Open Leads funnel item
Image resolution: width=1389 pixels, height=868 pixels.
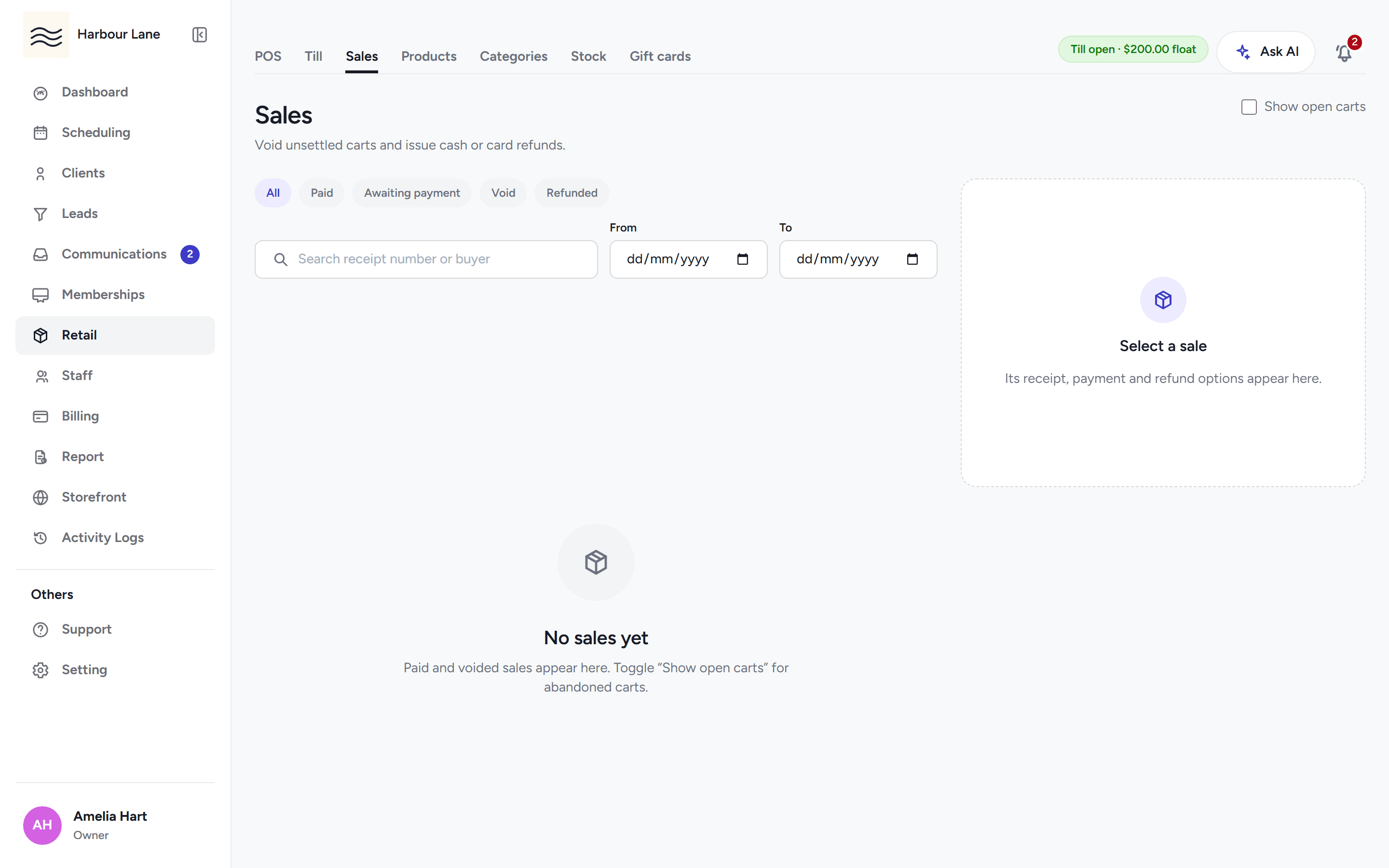click(115, 214)
